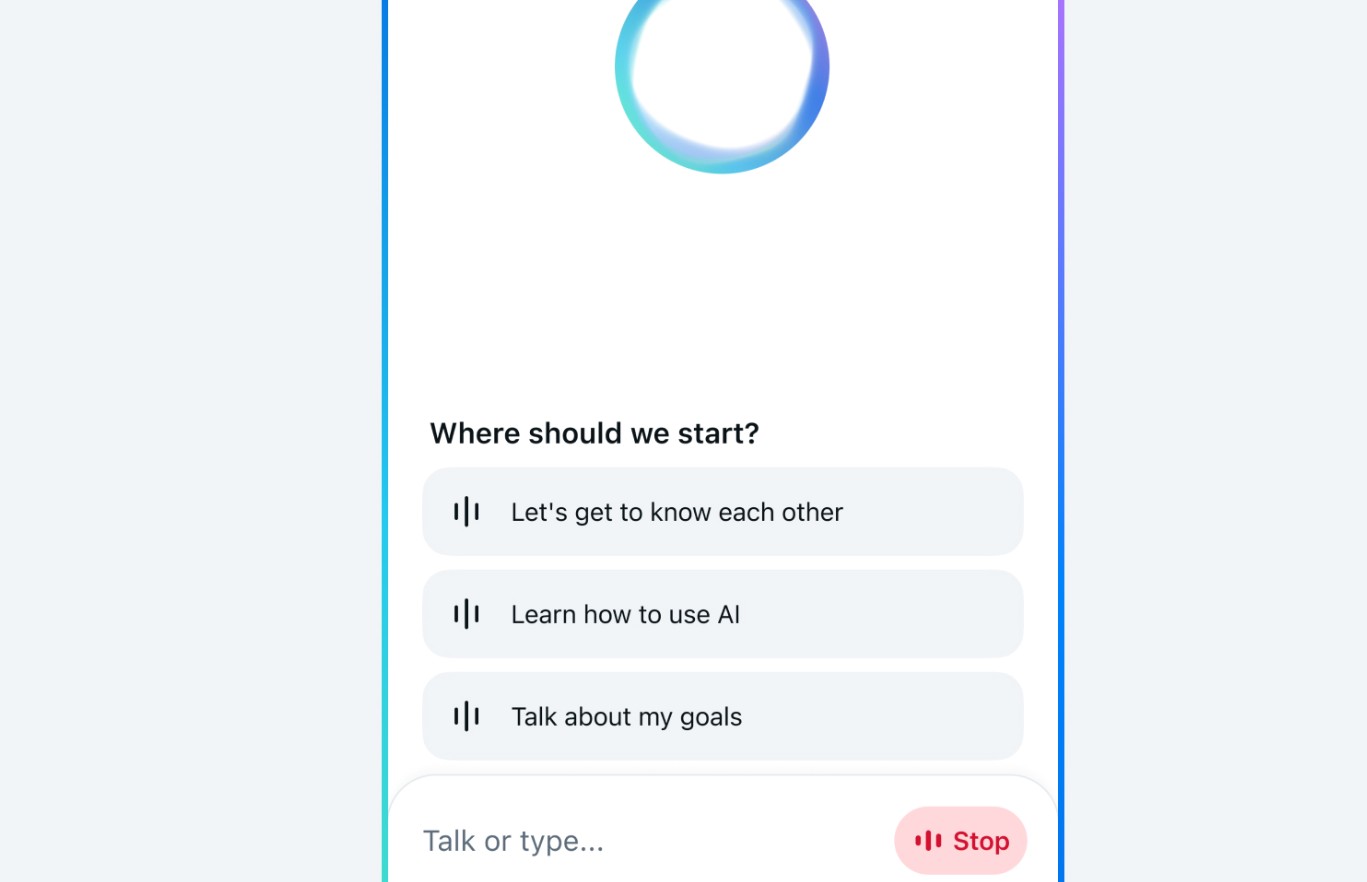Click the red "Stop" text label
Screen dimensions: 1367x882
coord(981,841)
